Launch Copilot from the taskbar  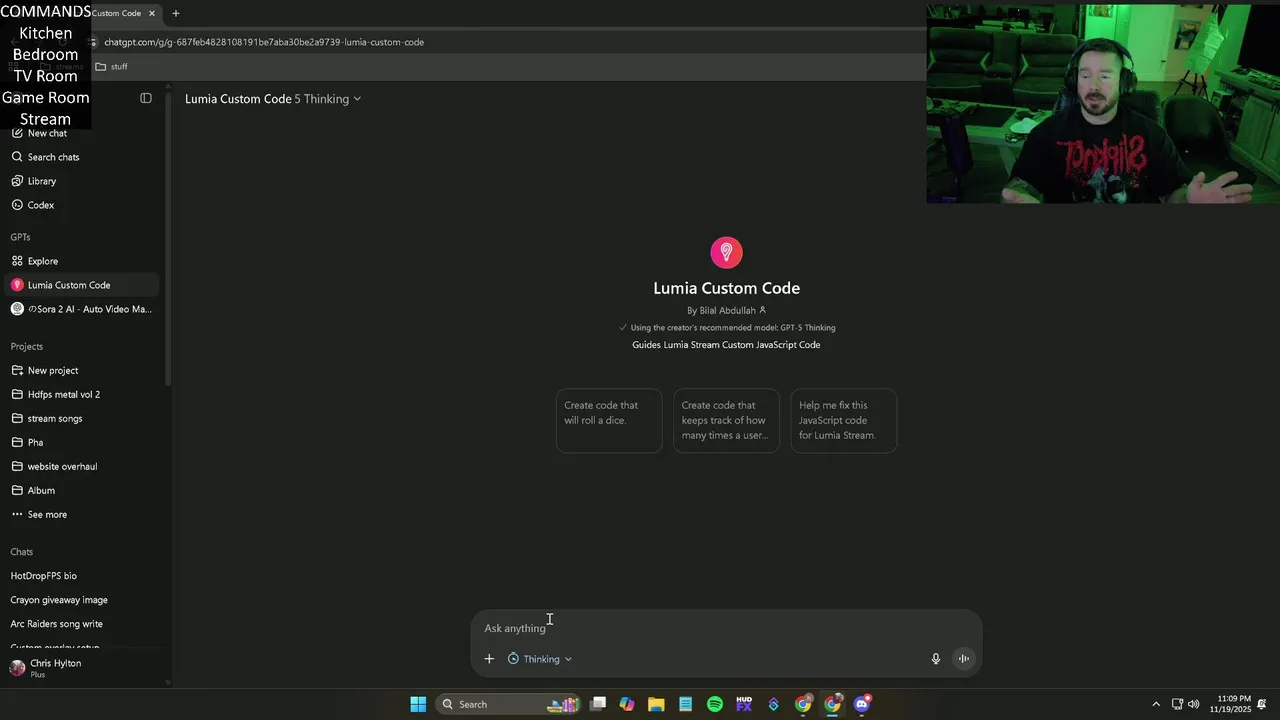pyautogui.click(x=627, y=704)
